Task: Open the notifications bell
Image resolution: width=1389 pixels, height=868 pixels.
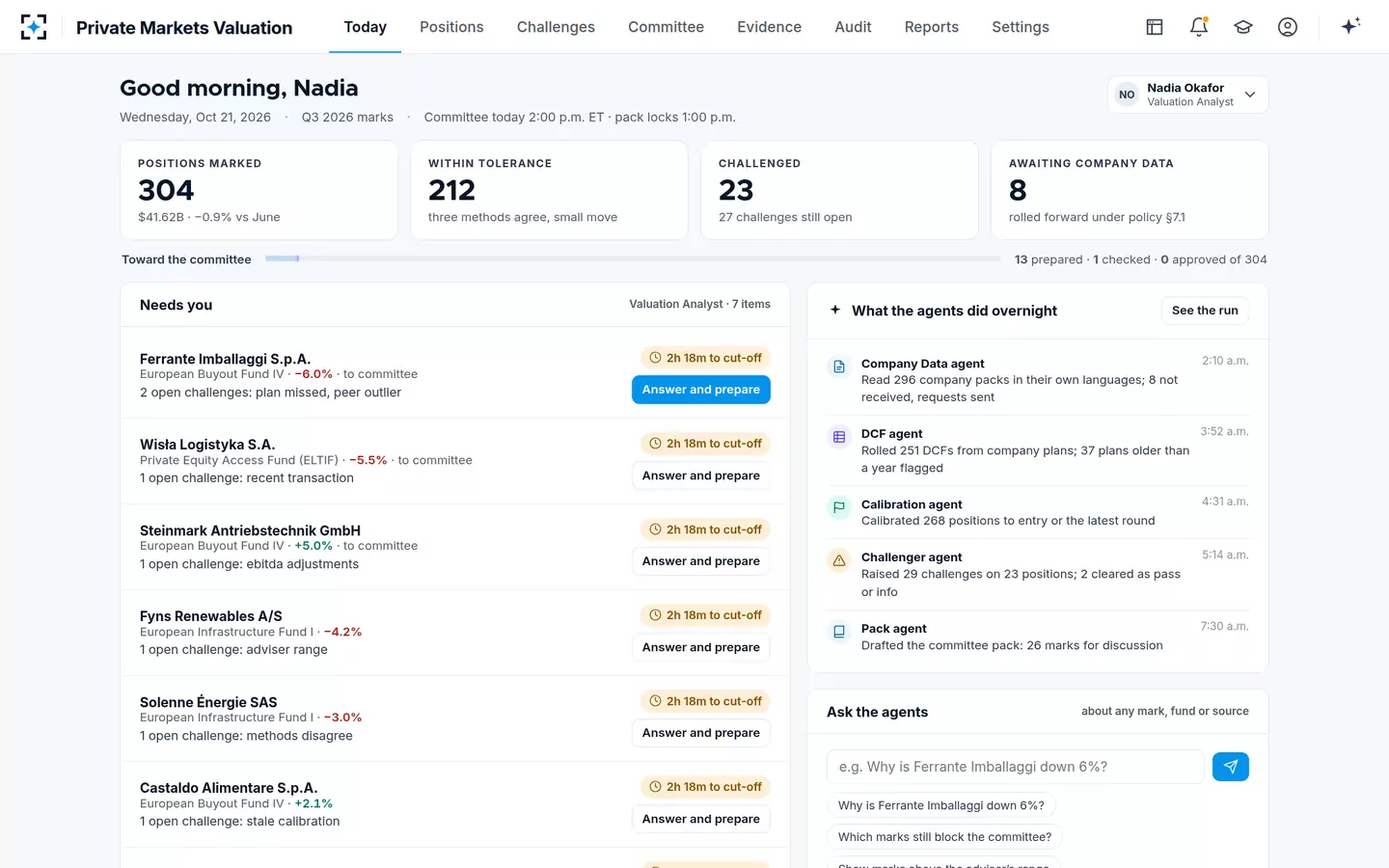Action: pos(1199,27)
